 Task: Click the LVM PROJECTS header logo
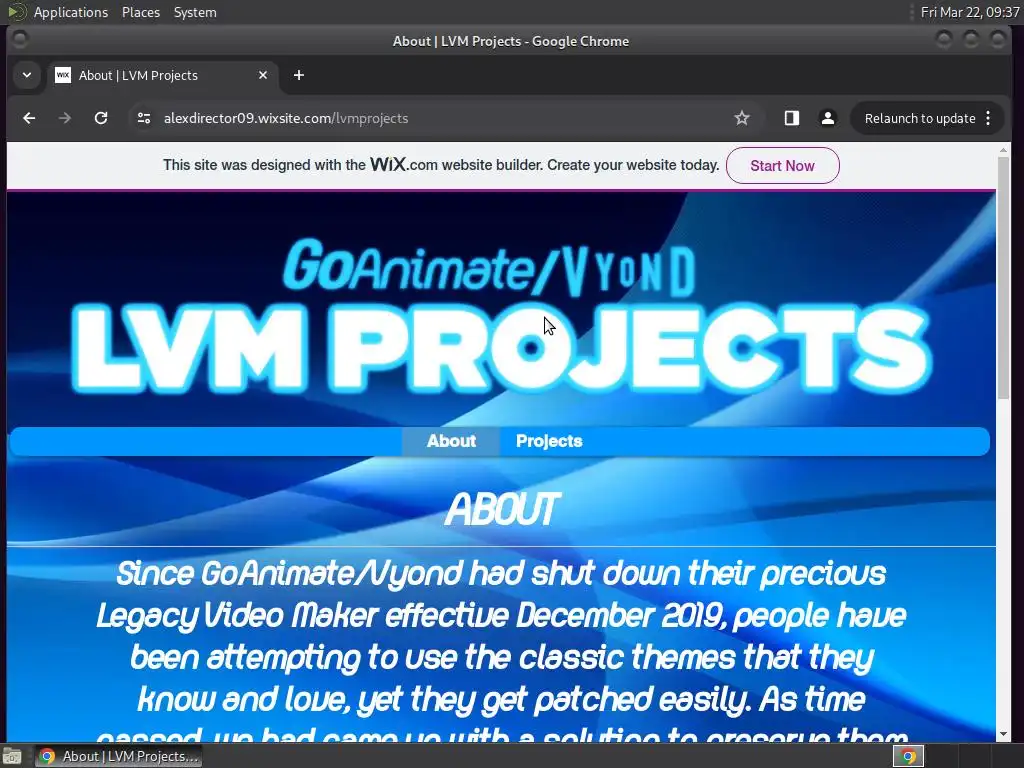click(502, 348)
